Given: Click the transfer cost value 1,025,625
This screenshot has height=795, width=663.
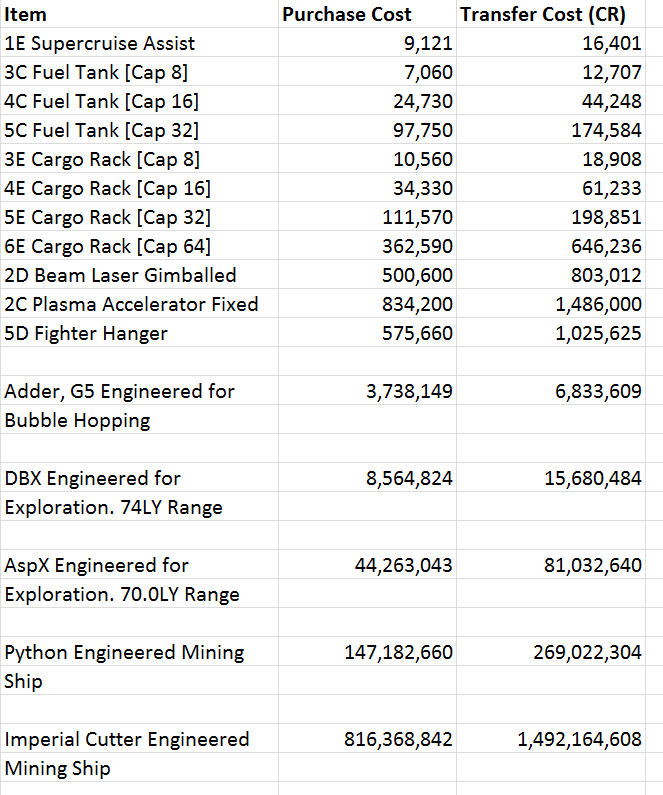Looking at the screenshot, I should (598, 333).
